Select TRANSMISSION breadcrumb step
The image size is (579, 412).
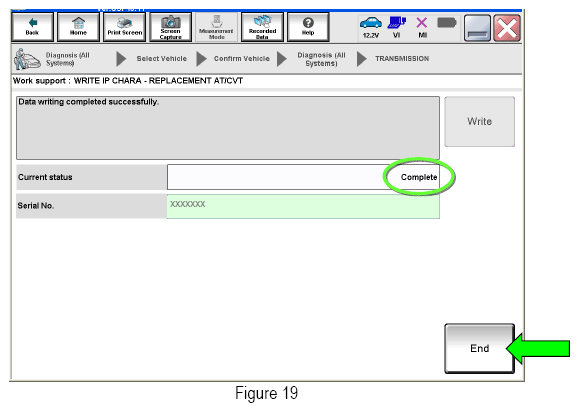coord(402,59)
